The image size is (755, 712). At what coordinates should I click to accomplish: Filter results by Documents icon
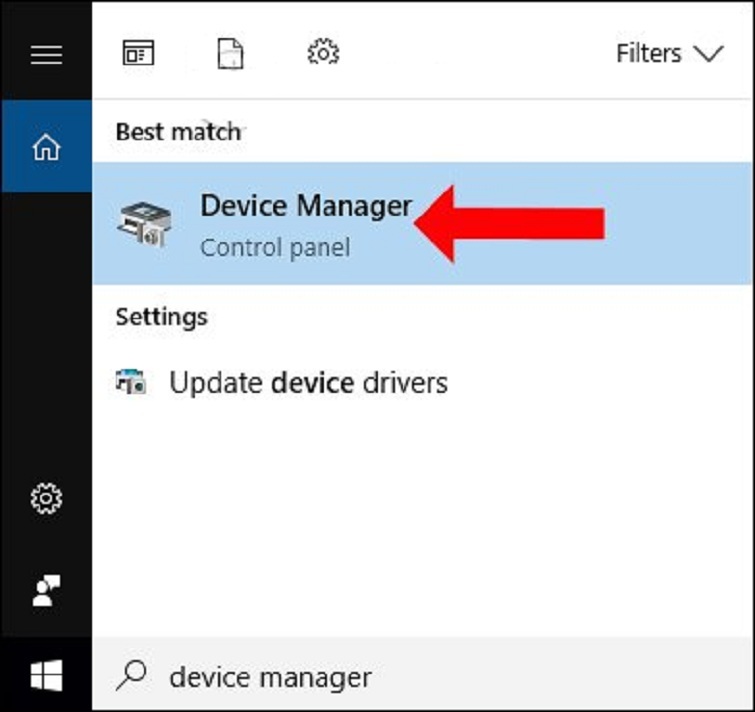tap(230, 53)
